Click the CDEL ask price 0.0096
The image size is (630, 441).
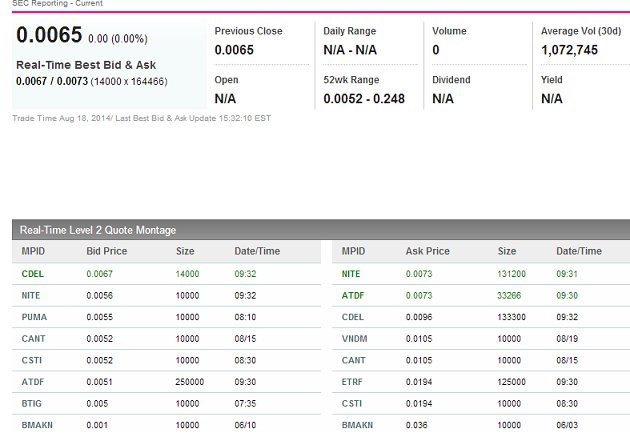point(419,317)
